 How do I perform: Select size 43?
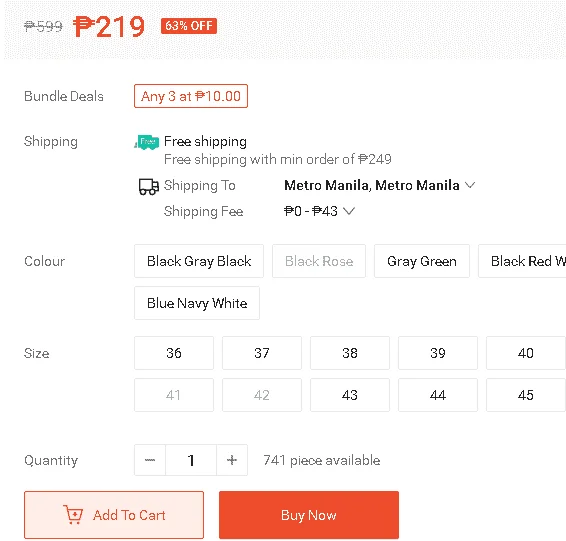[350, 395]
